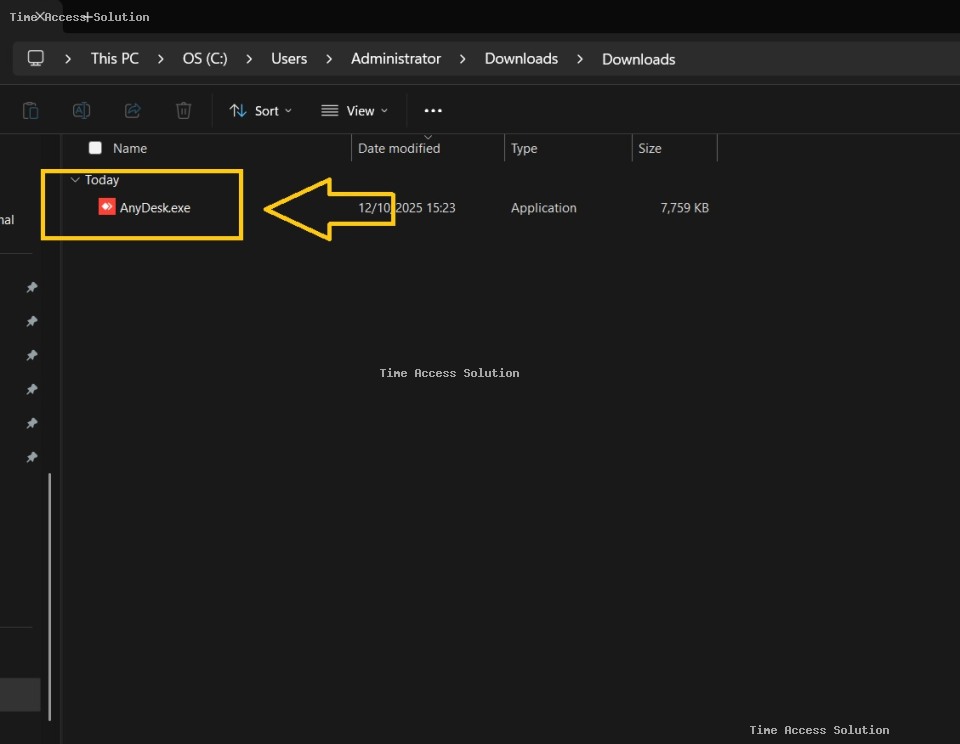Click the Share icon in toolbar
The height and width of the screenshot is (744, 960).
click(x=132, y=111)
